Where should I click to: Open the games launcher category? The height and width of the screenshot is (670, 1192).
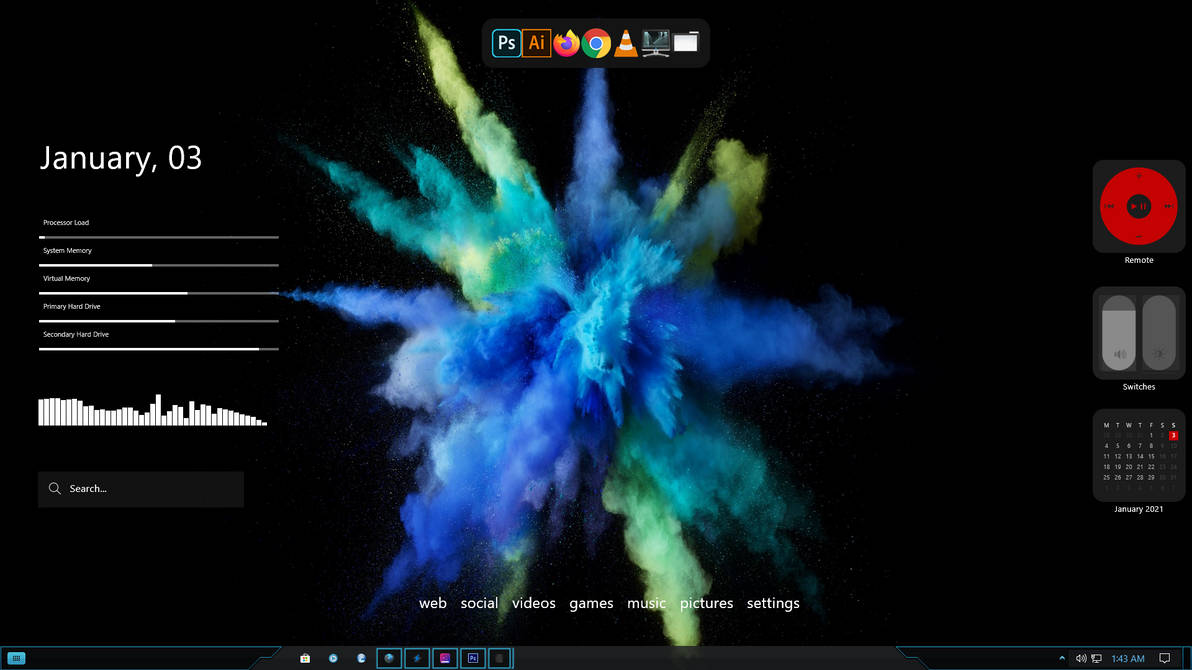[x=591, y=603]
